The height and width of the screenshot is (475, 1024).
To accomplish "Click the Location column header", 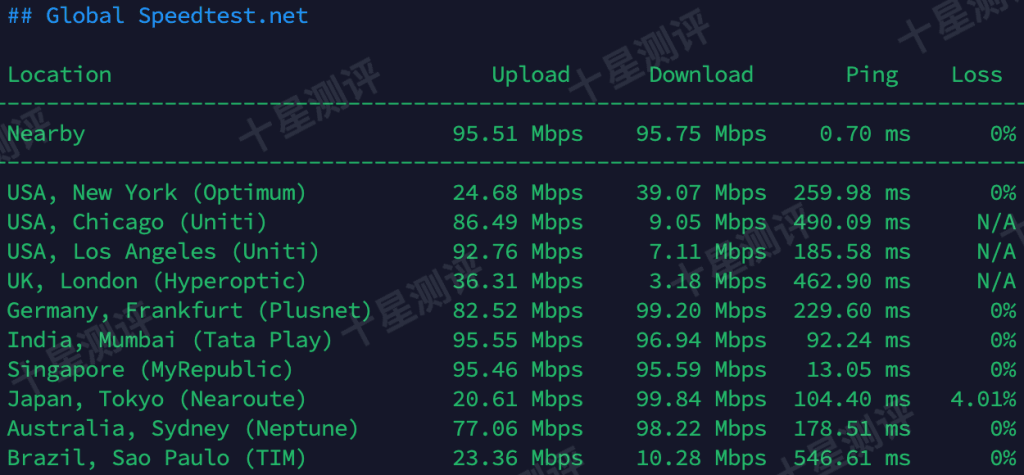I will click(59, 75).
